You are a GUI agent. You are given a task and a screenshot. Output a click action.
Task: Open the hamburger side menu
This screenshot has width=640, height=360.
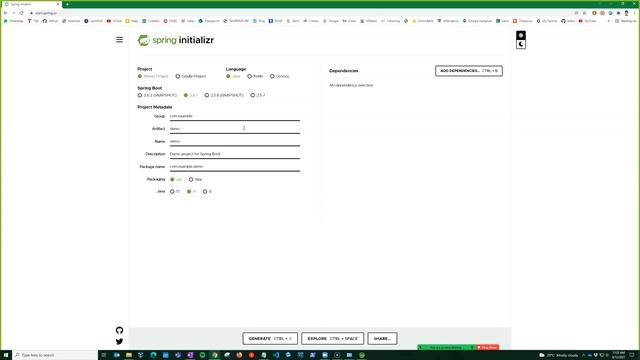point(119,40)
